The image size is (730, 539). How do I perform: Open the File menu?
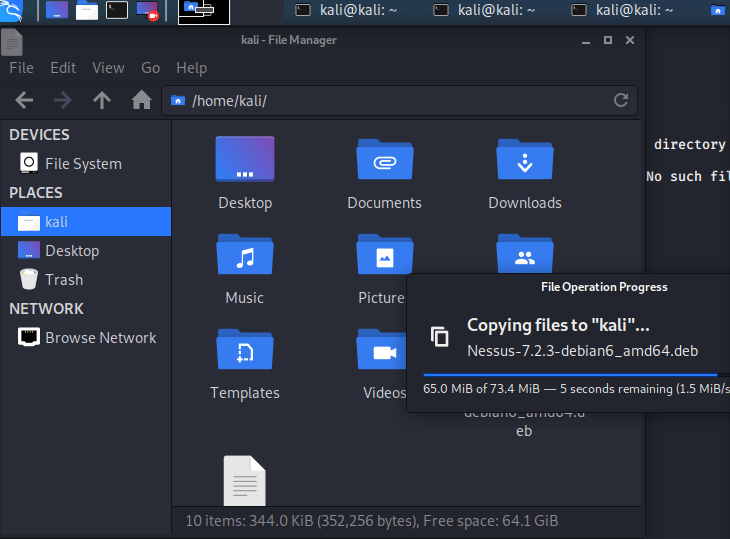coord(21,68)
